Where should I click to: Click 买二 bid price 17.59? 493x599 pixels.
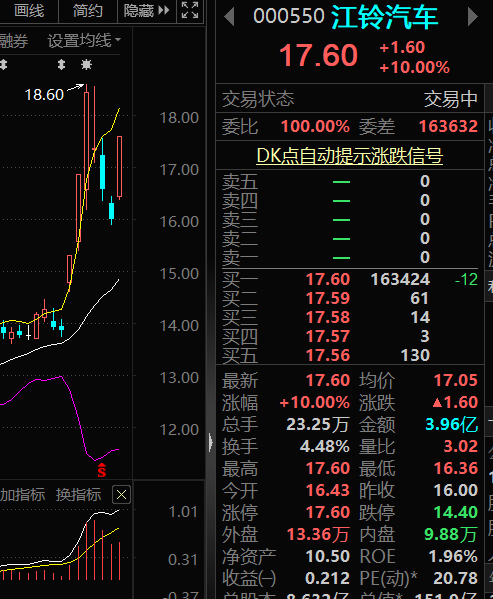(x=328, y=298)
